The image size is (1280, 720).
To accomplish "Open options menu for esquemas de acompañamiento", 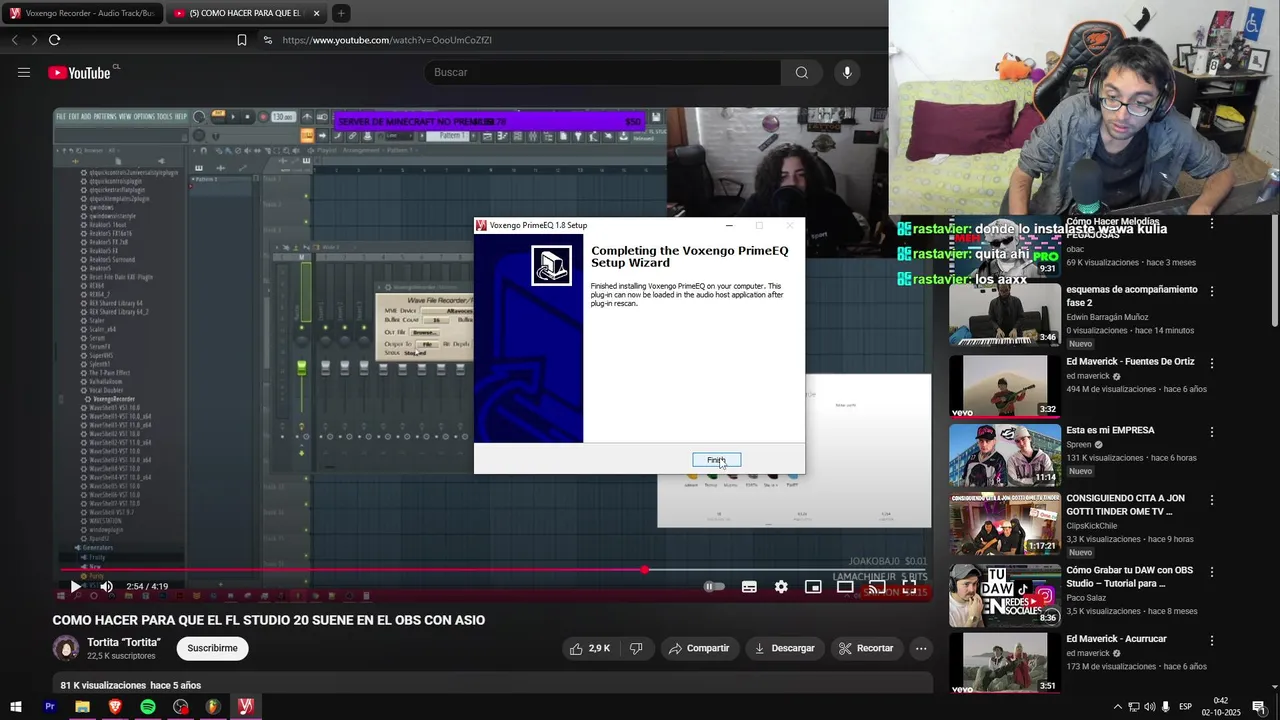I will (1212, 291).
